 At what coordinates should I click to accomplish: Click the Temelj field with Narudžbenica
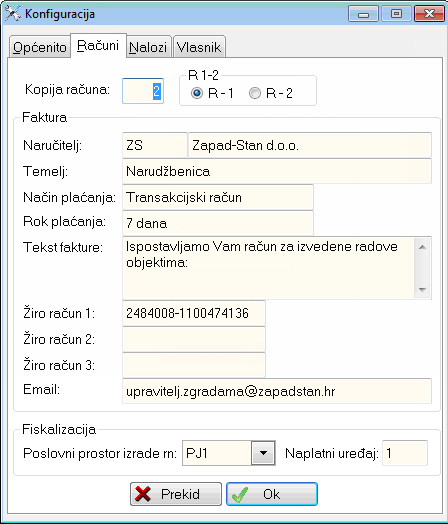tap(277, 171)
